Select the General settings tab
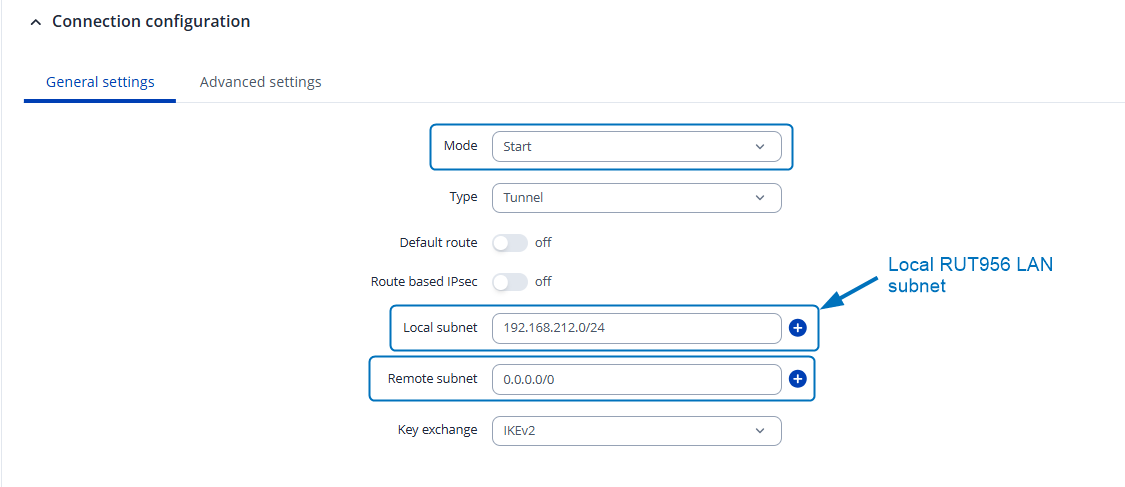 tap(100, 82)
